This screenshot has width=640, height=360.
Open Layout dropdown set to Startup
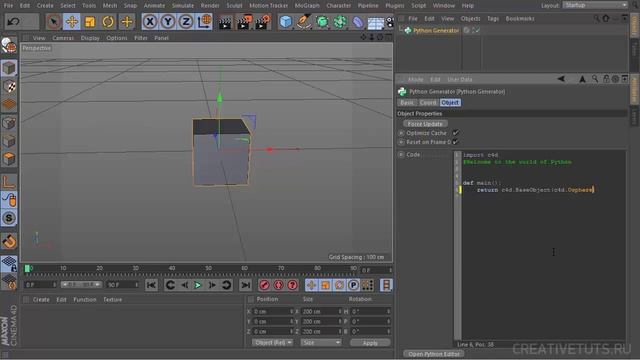pos(595,5)
